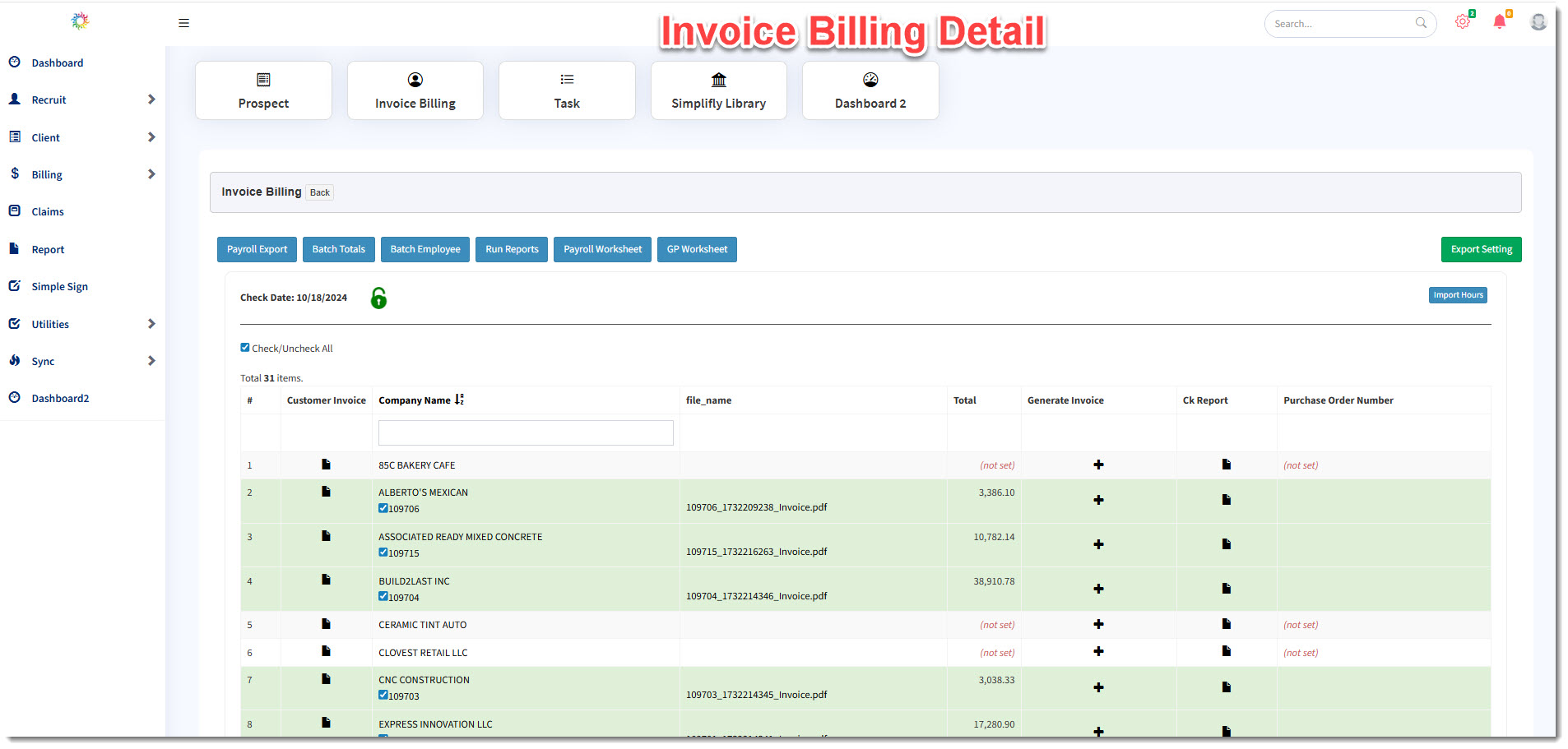
Task: Click the green unlock padlock icon
Action: pos(378,298)
